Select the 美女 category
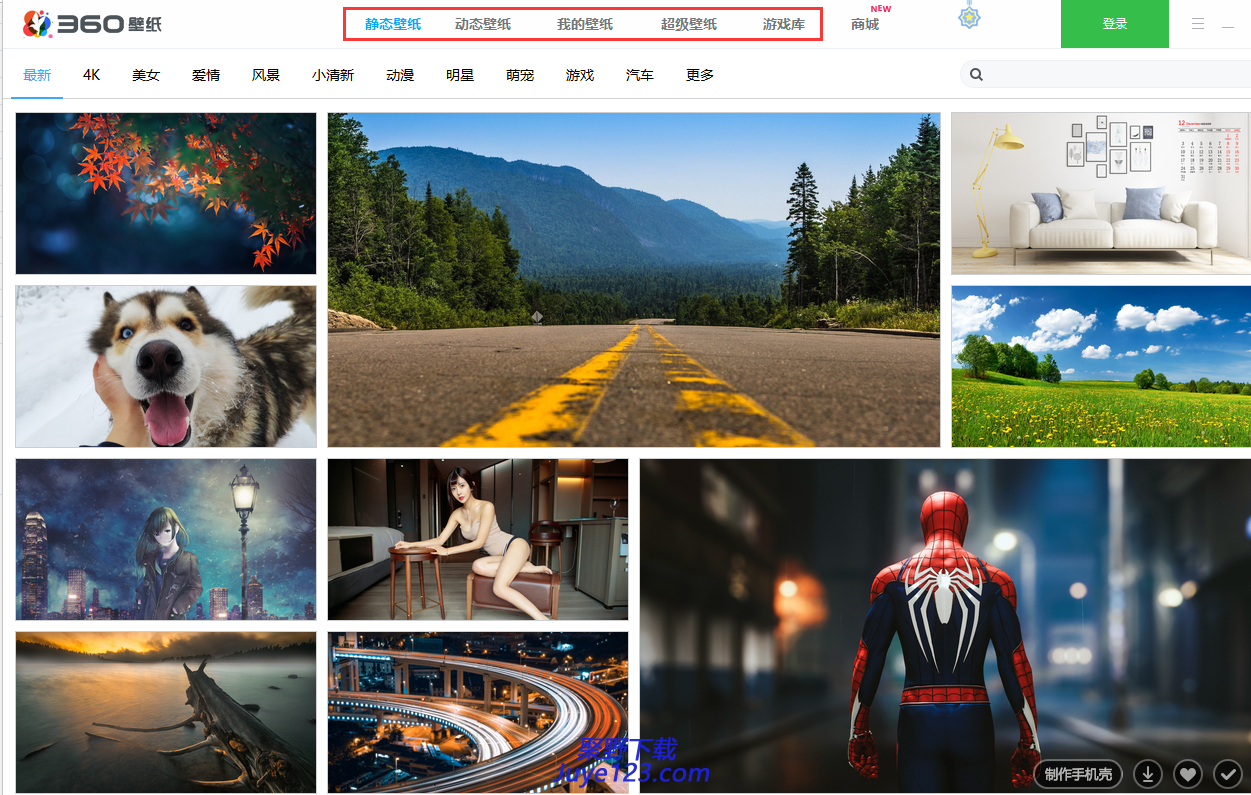 coord(146,75)
